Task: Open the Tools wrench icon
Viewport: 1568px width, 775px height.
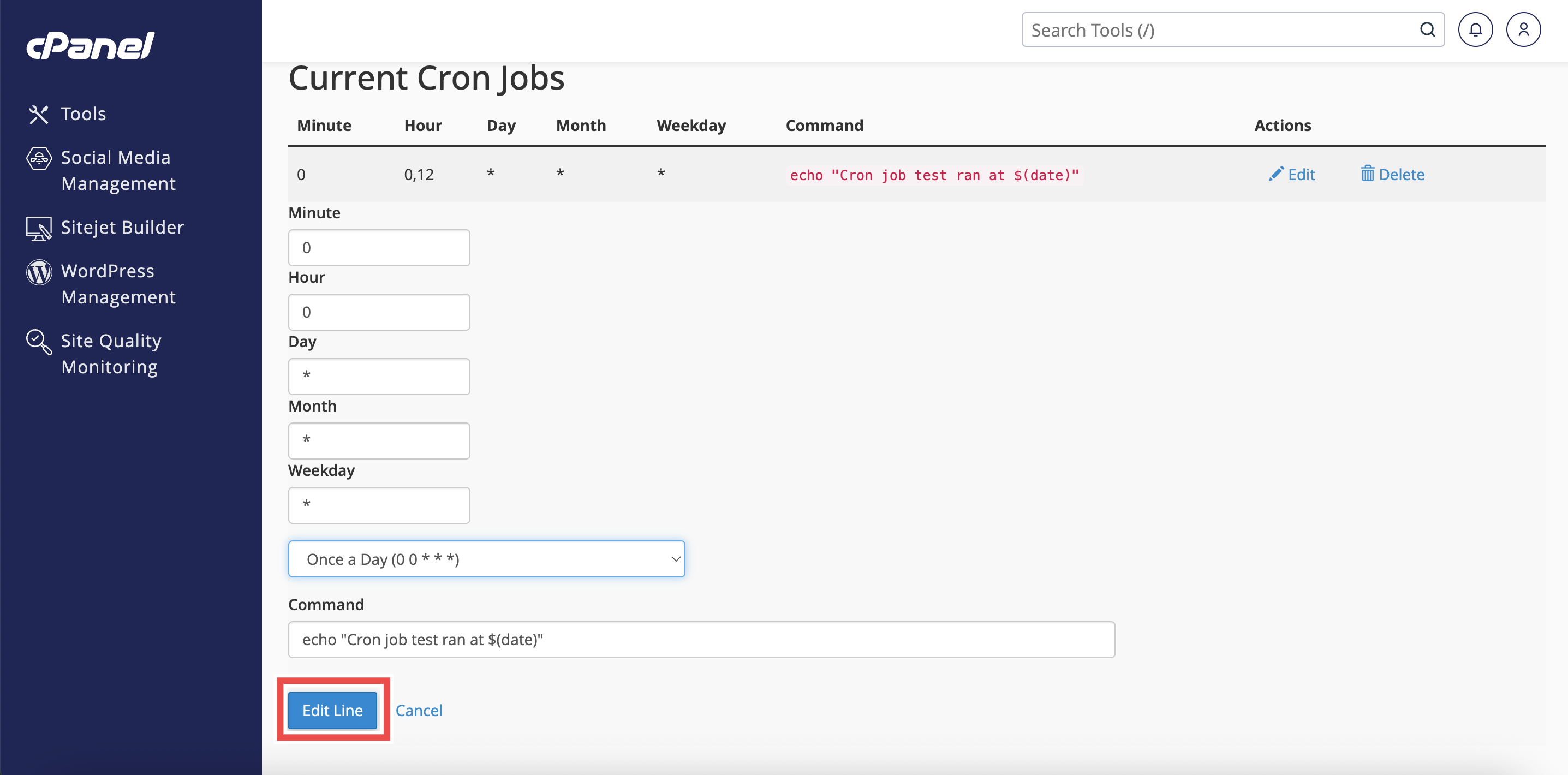Action: [38, 115]
